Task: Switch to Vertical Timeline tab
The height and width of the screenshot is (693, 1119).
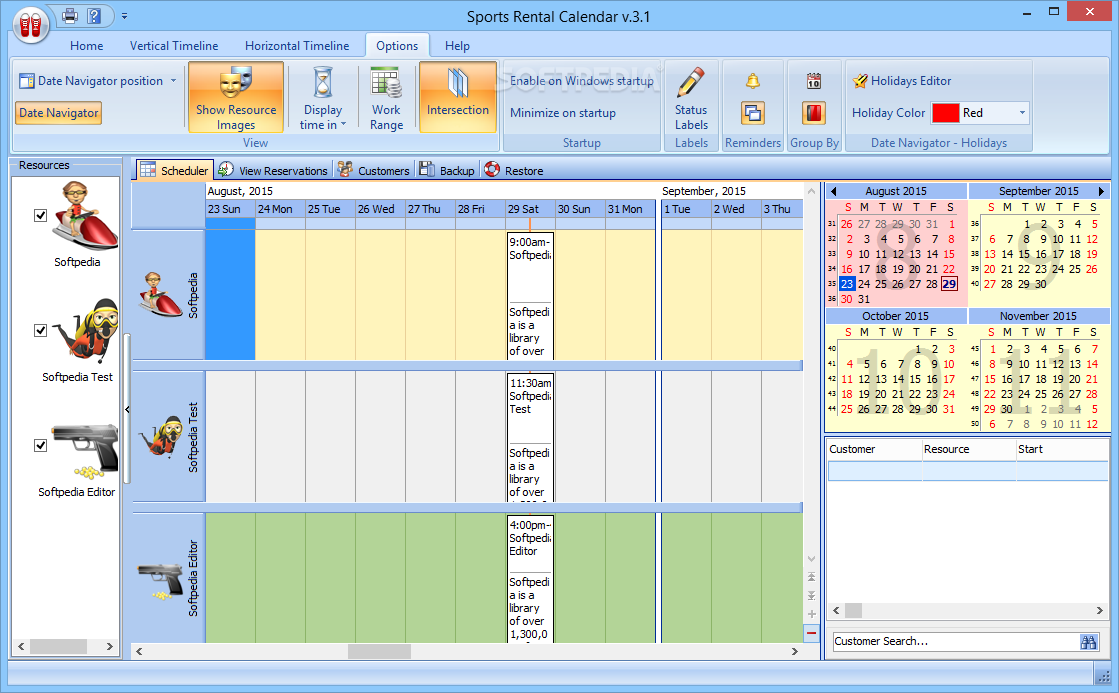Action: [173, 46]
